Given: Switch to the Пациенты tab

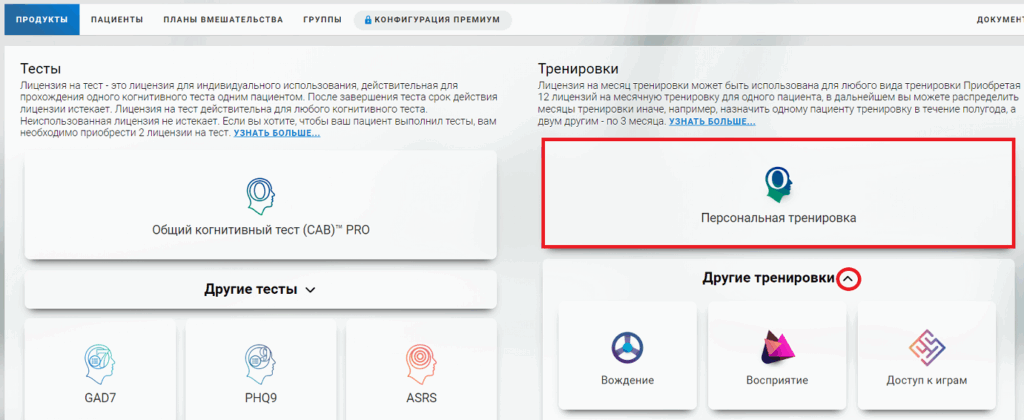Looking at the screenshot, I should 116,20.
